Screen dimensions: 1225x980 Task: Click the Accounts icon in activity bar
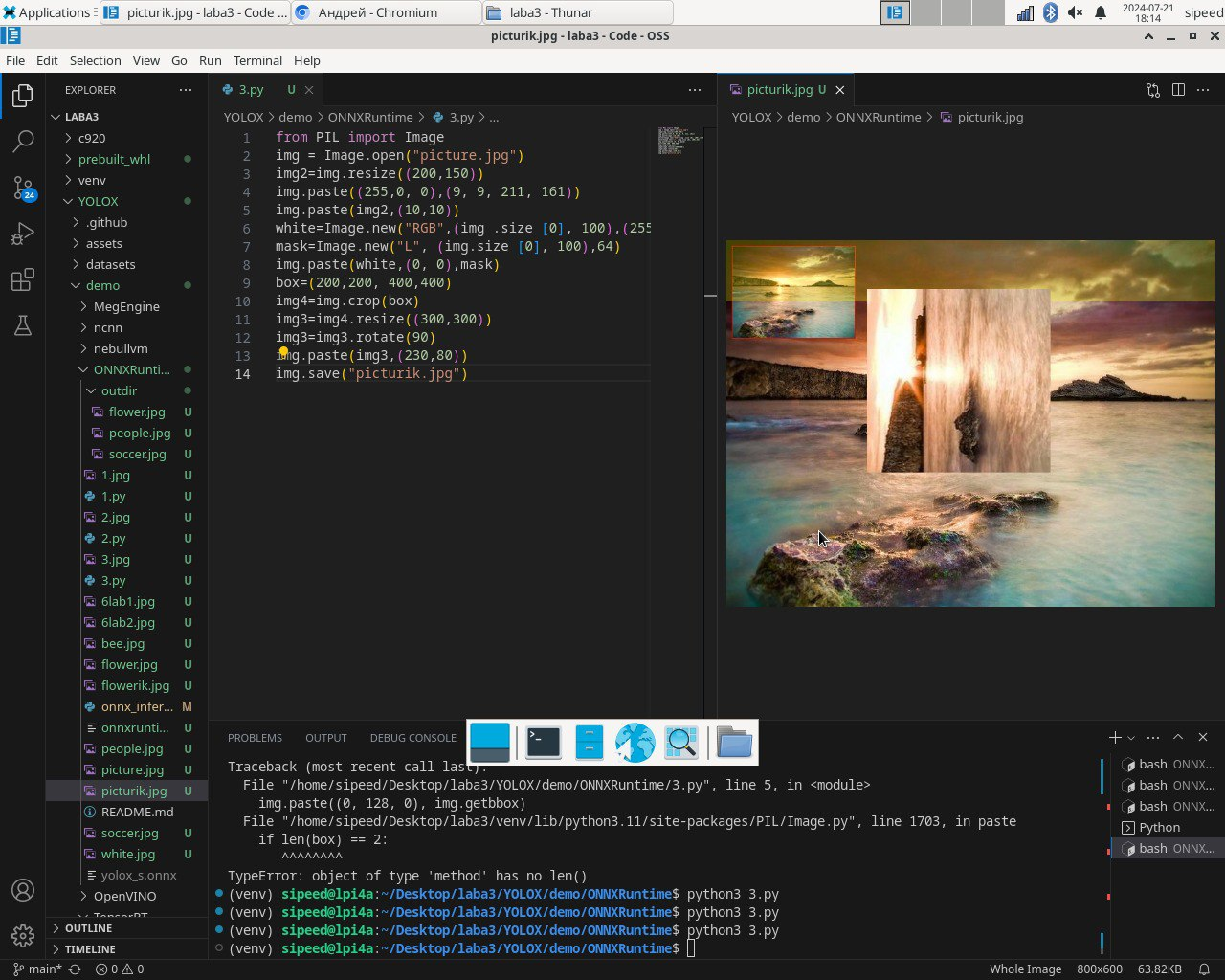[x=23, y=890]
